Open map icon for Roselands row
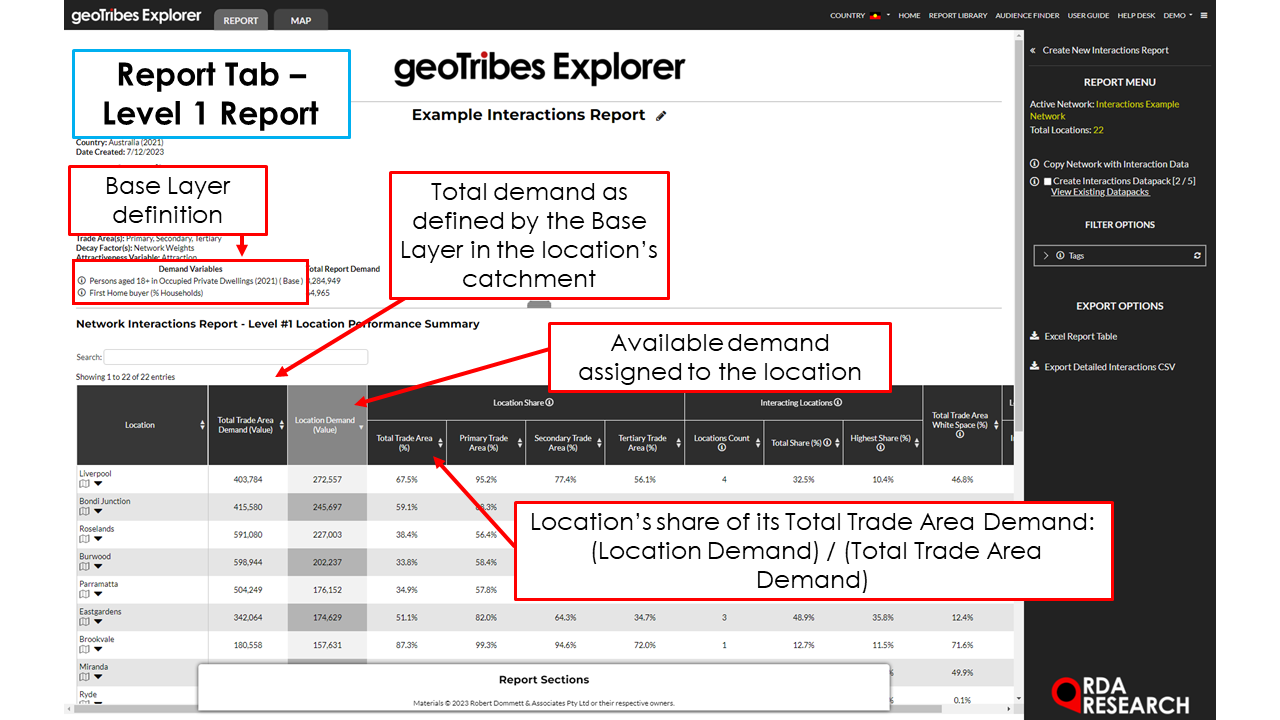This screenshot has height=720, width=1280. pyautogui.click(x=84, y=539)
